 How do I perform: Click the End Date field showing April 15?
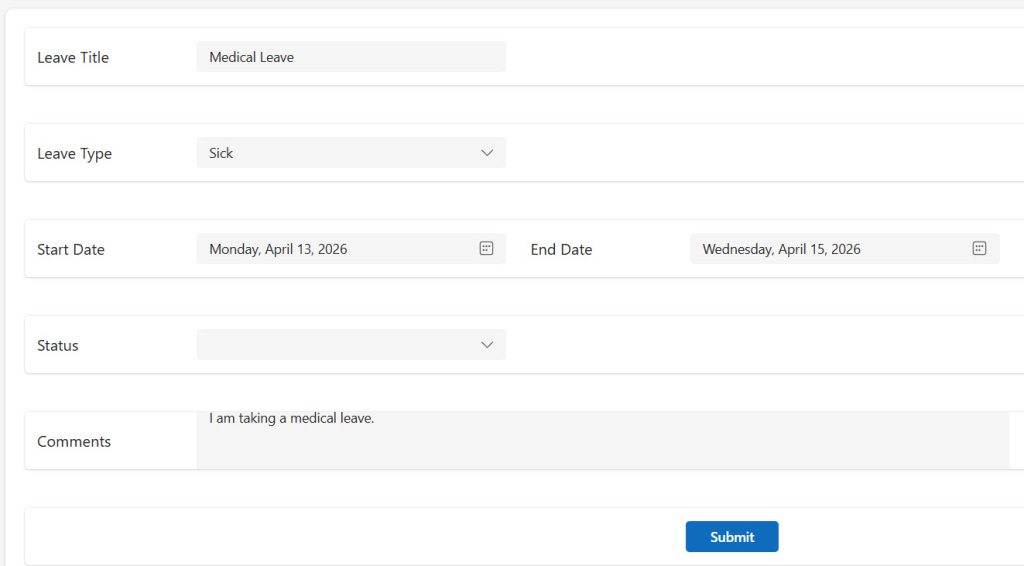(844, 249)
